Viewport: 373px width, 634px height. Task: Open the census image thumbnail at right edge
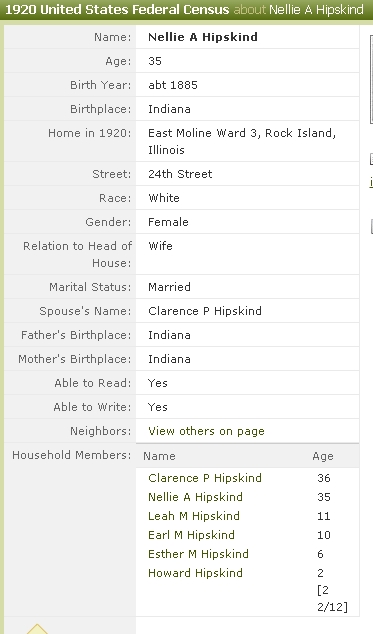pos(371,80)
